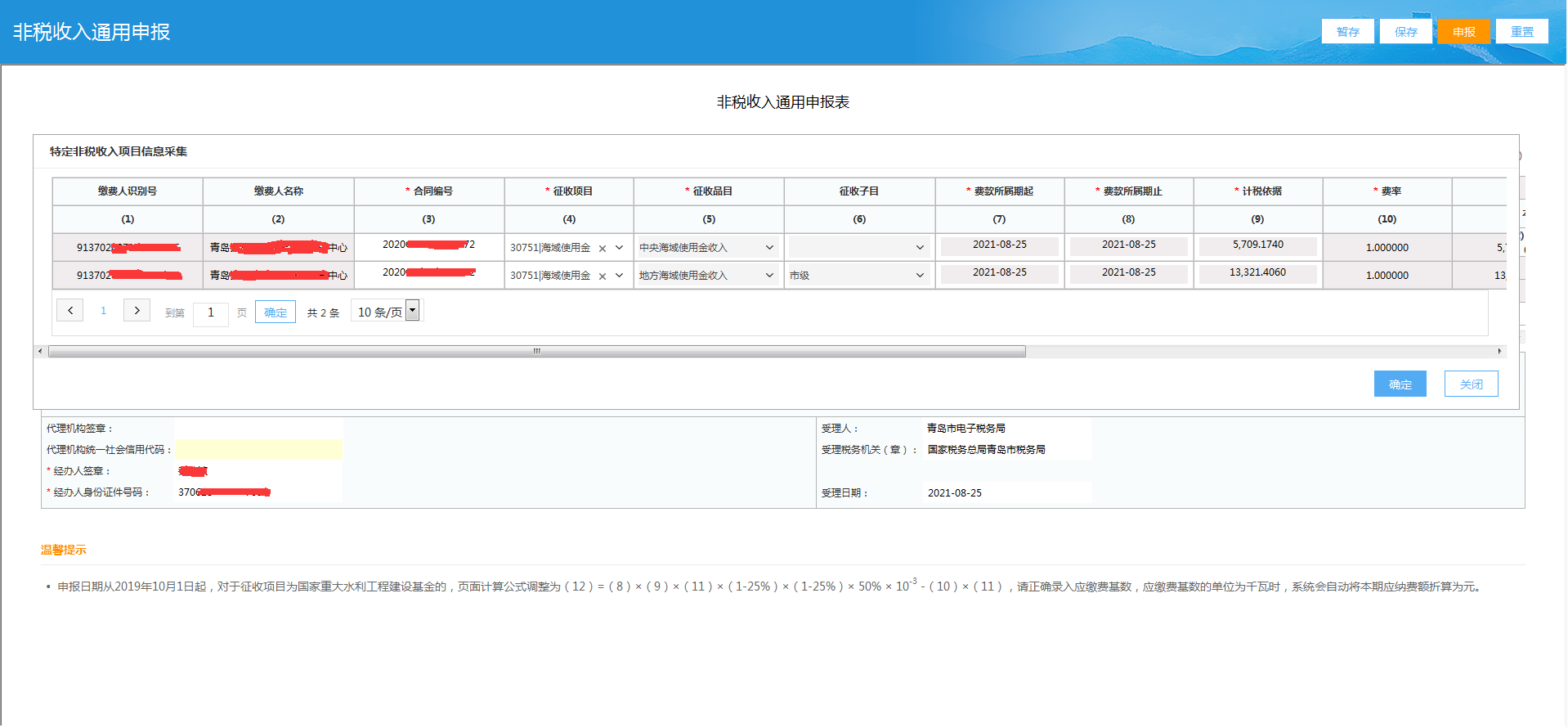The width and height of the screenshot is (1568, 728).
Task: Click page number input field
Action: (x=211, y=313)
